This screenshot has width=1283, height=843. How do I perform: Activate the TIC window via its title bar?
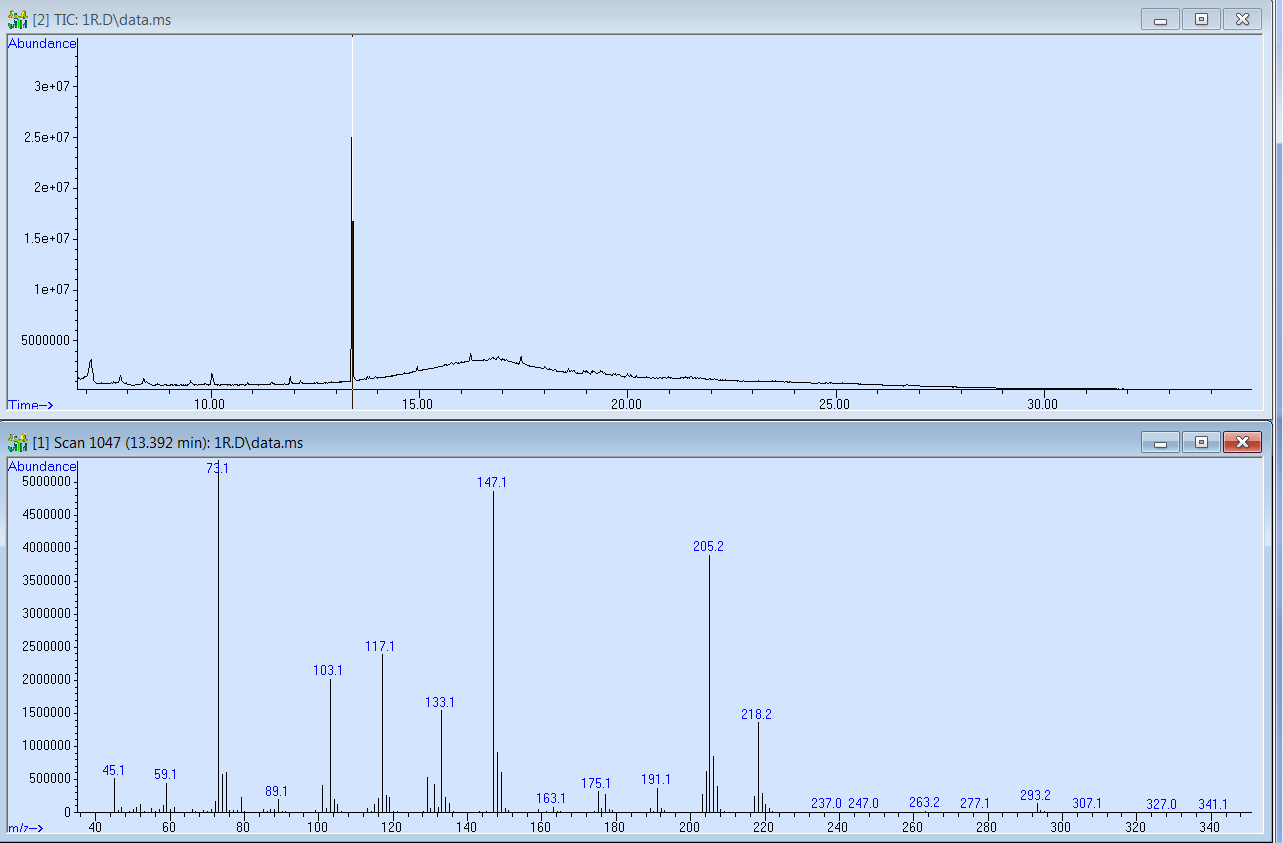click(x=600, y=20)
